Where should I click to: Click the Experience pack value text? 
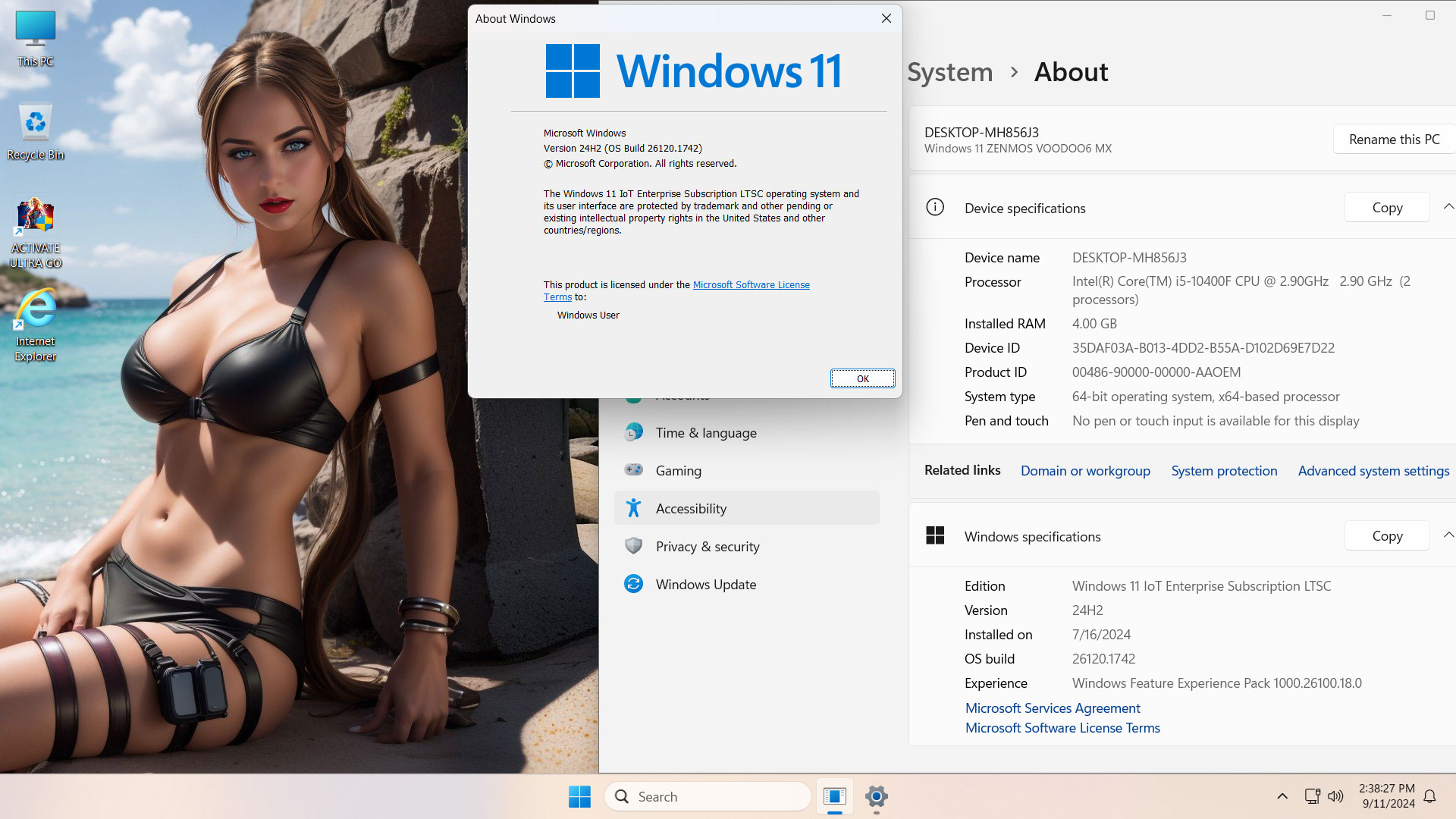coord(1216,683)
